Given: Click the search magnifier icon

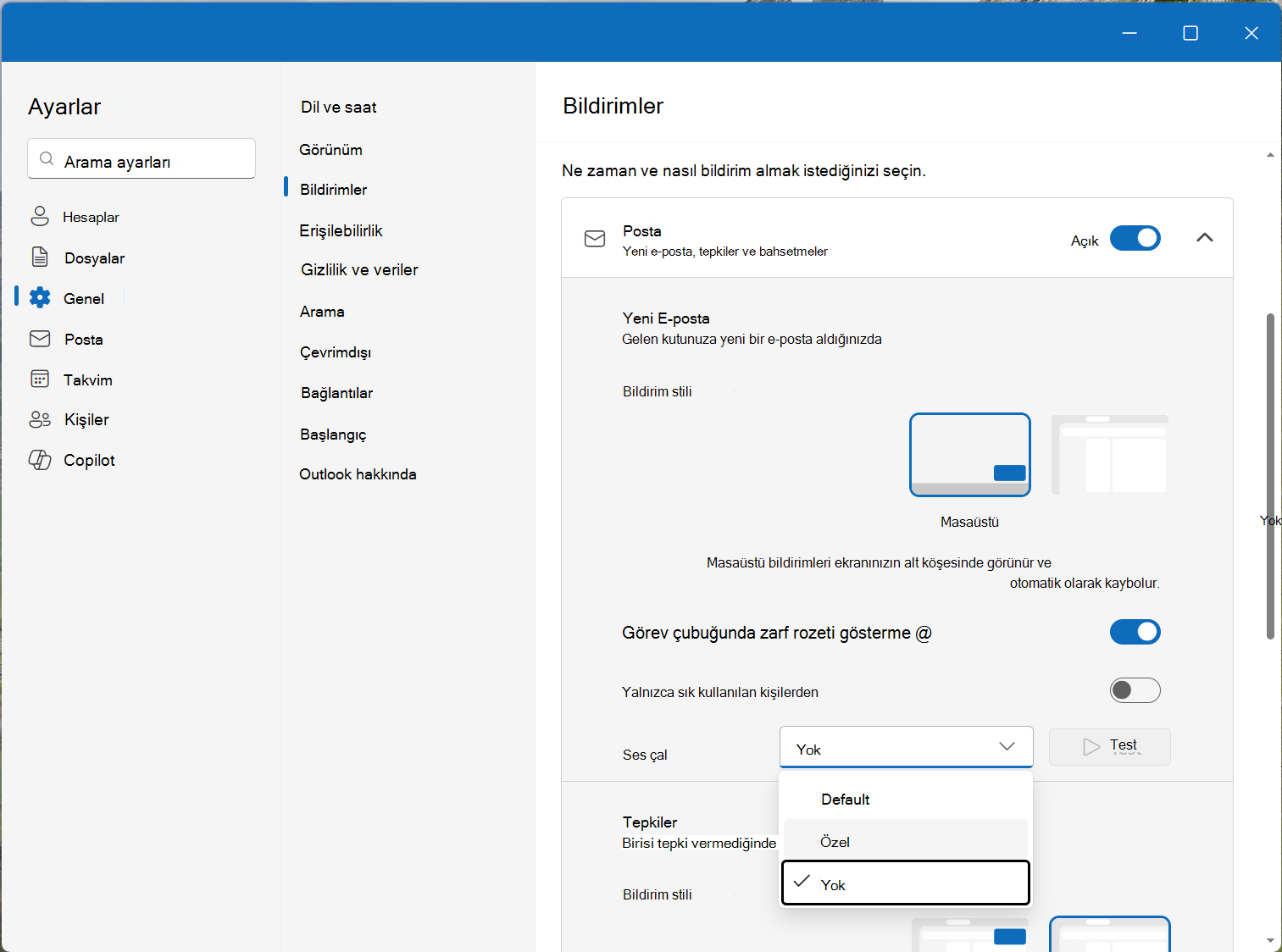Looking at the screenshot, I should 47,159.
